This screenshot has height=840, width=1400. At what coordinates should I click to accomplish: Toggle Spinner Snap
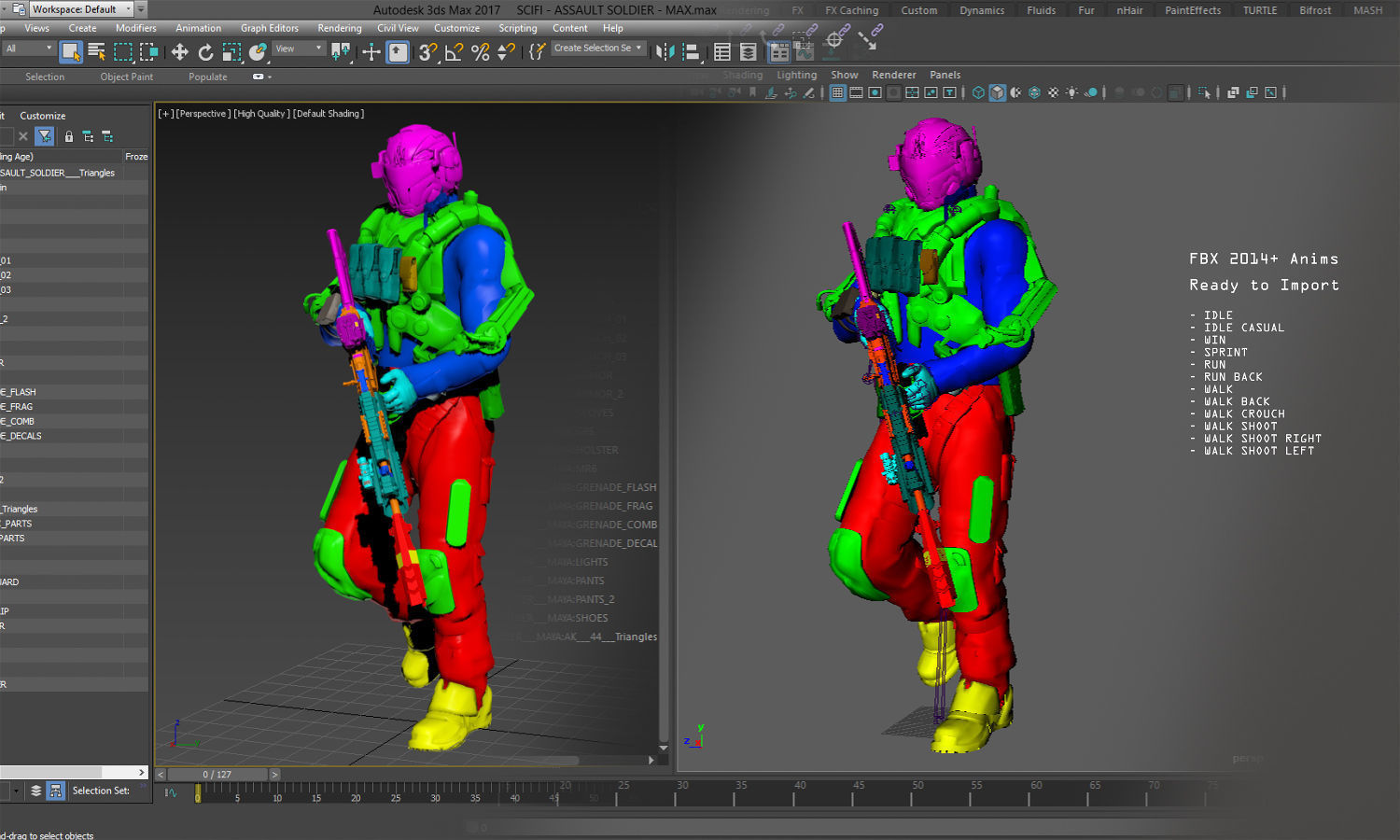pyautogui.click(x=506, y=52)
